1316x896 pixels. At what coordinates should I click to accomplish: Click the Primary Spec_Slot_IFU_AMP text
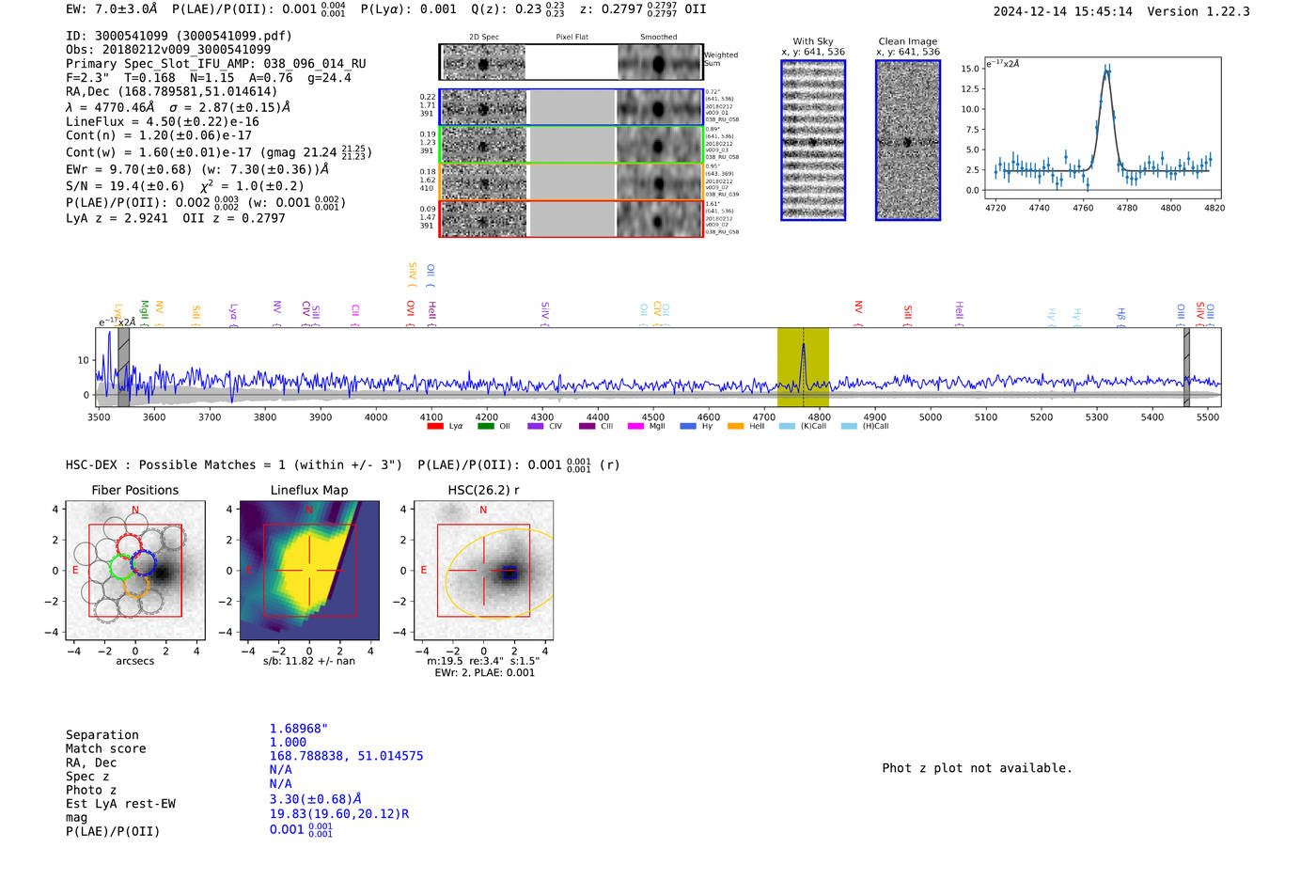point(216,64)
